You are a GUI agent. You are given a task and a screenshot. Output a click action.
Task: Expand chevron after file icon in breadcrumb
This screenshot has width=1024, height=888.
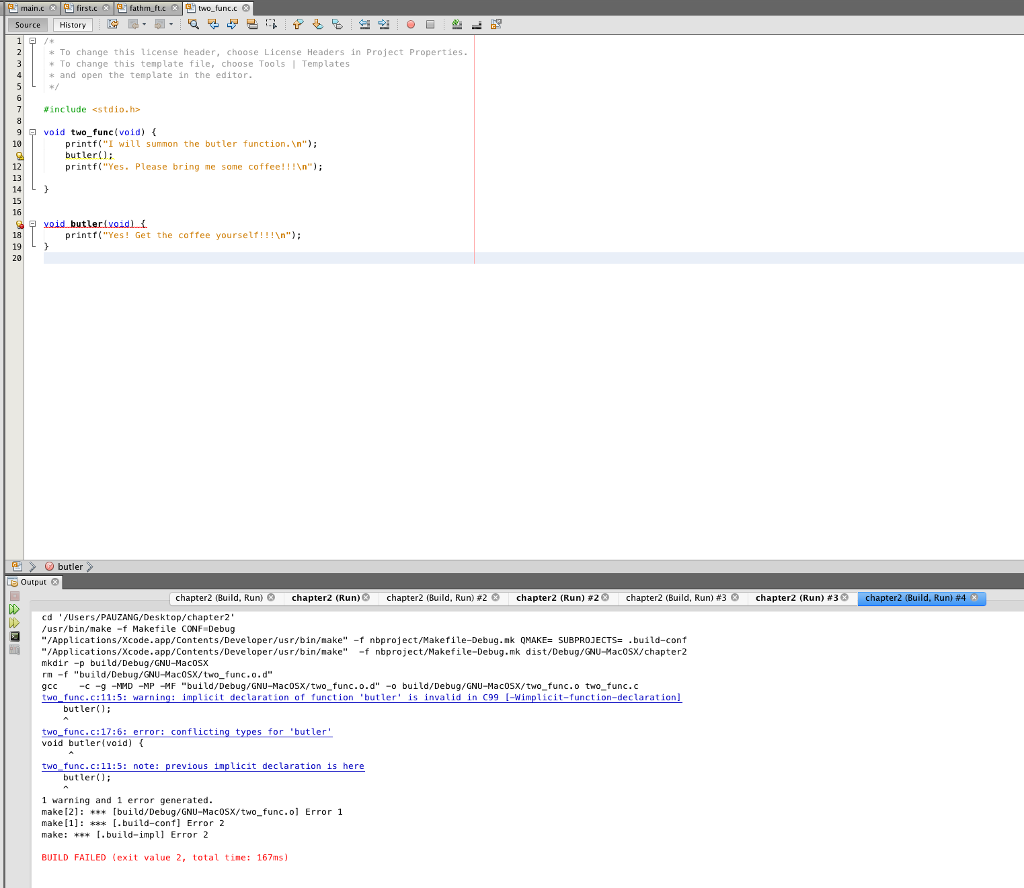coord(32,567)
